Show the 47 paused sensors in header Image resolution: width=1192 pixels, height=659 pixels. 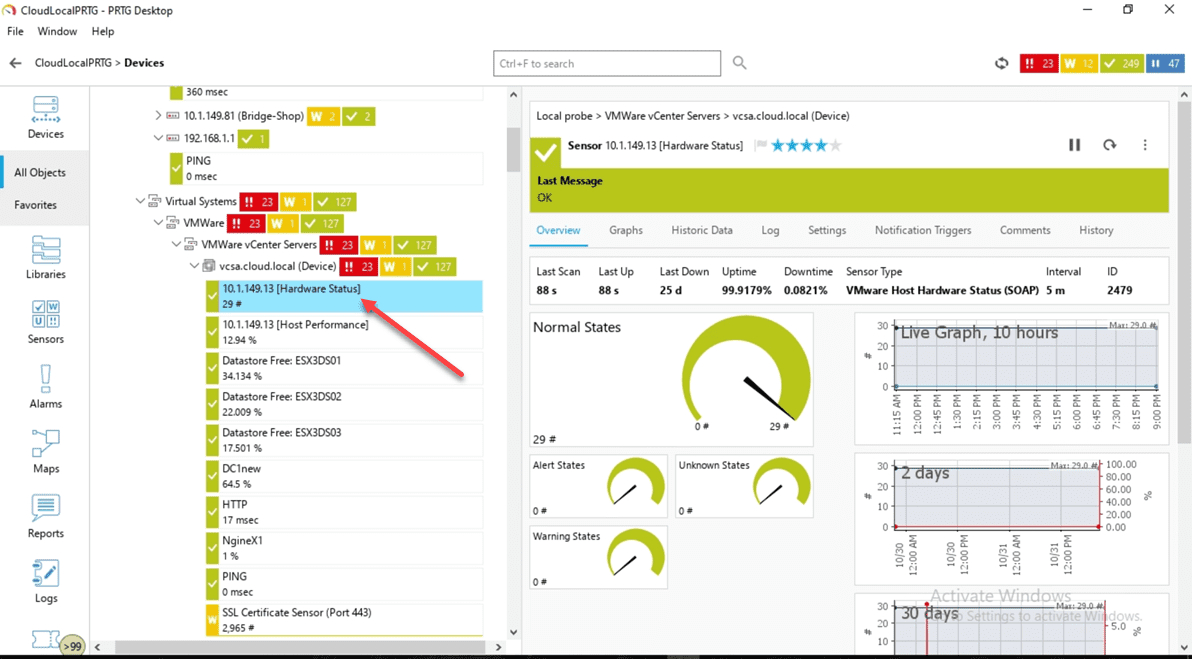click(1165, 64)
